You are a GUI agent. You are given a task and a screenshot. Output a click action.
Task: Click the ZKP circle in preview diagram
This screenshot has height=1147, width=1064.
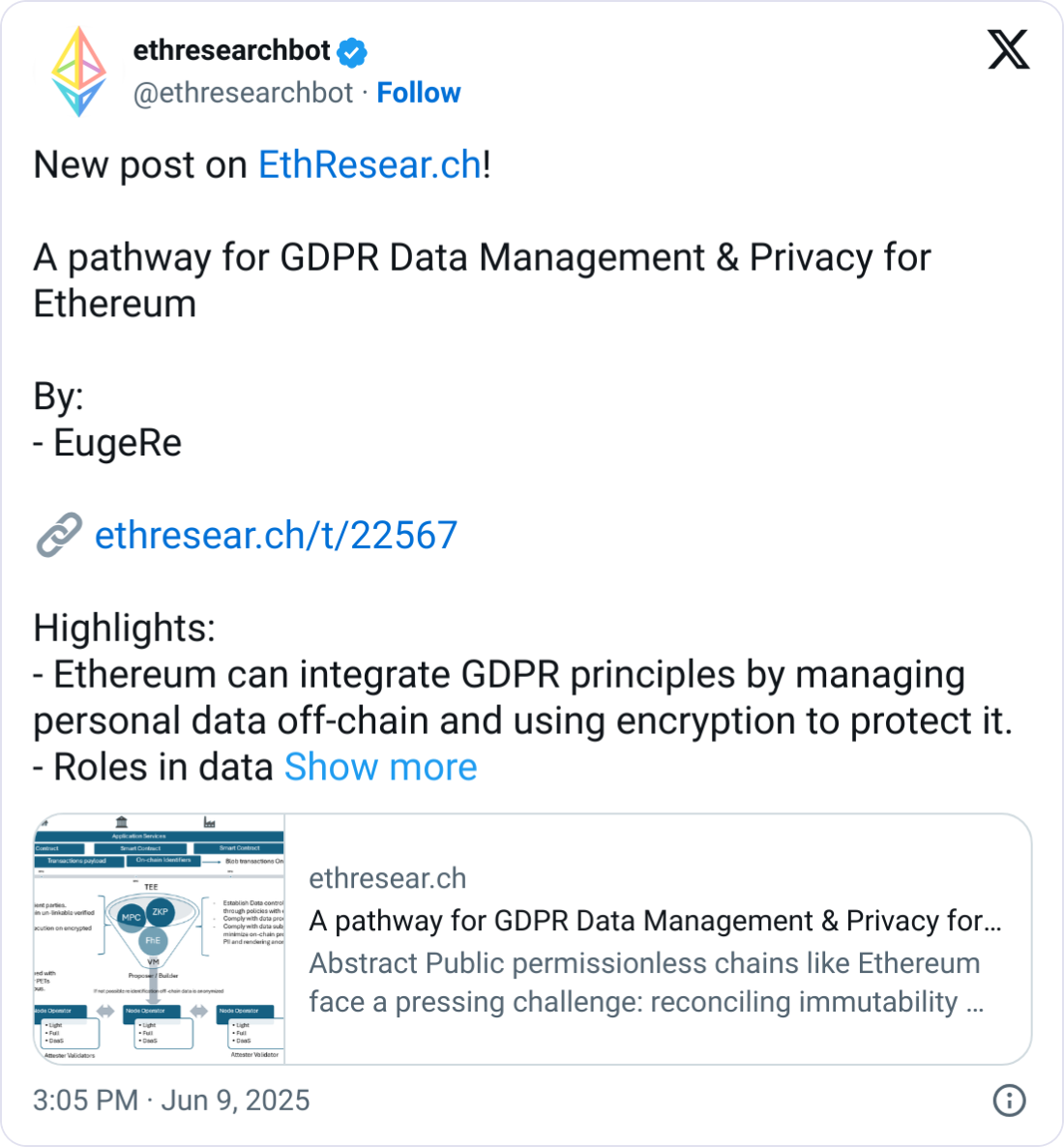161,911
